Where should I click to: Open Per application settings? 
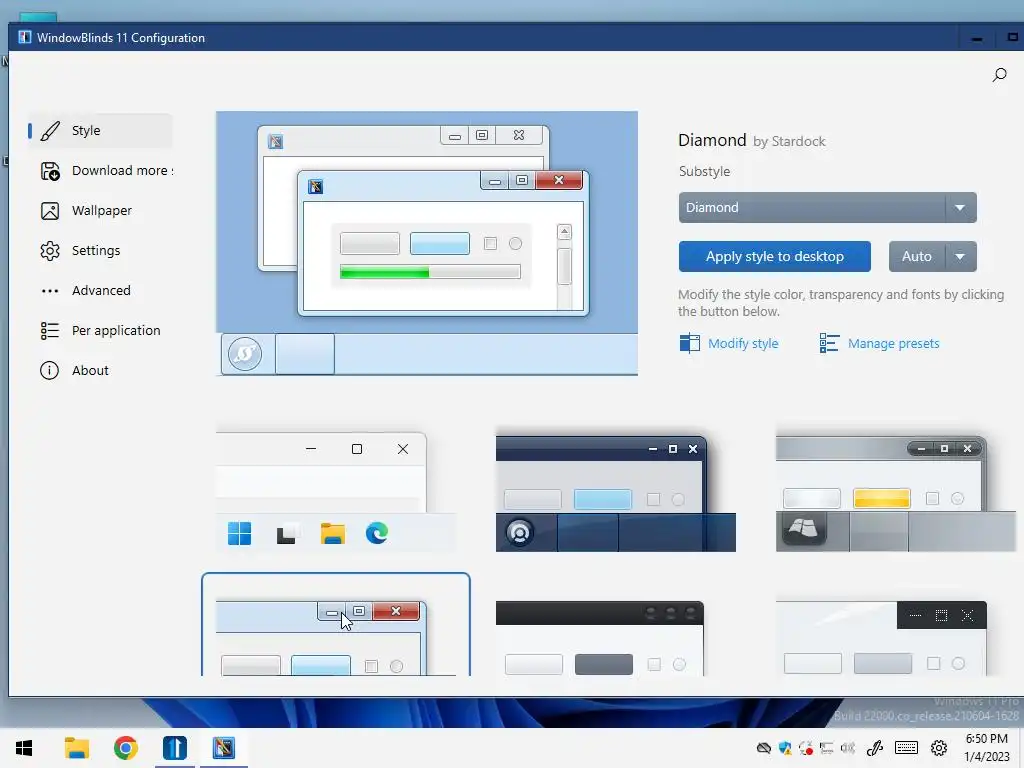(x=100, y=330)
